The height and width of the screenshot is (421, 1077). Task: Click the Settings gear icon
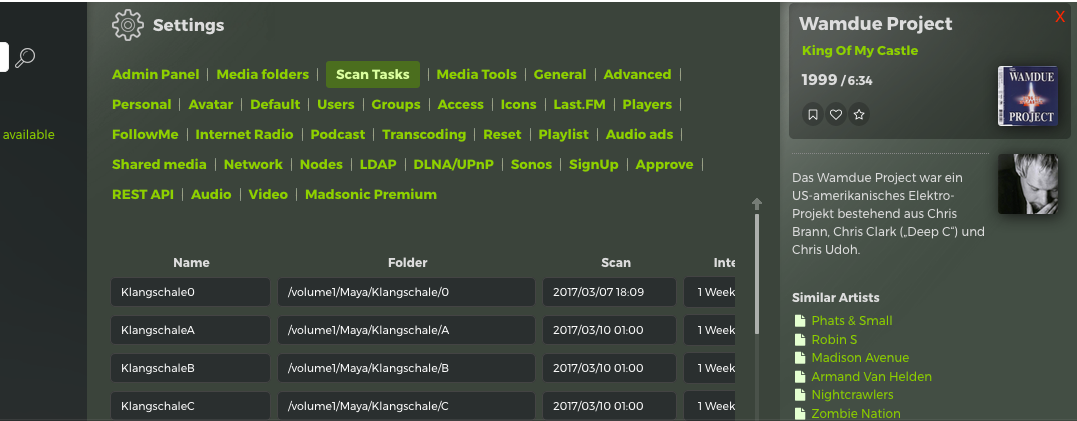(x=127, y=25)
